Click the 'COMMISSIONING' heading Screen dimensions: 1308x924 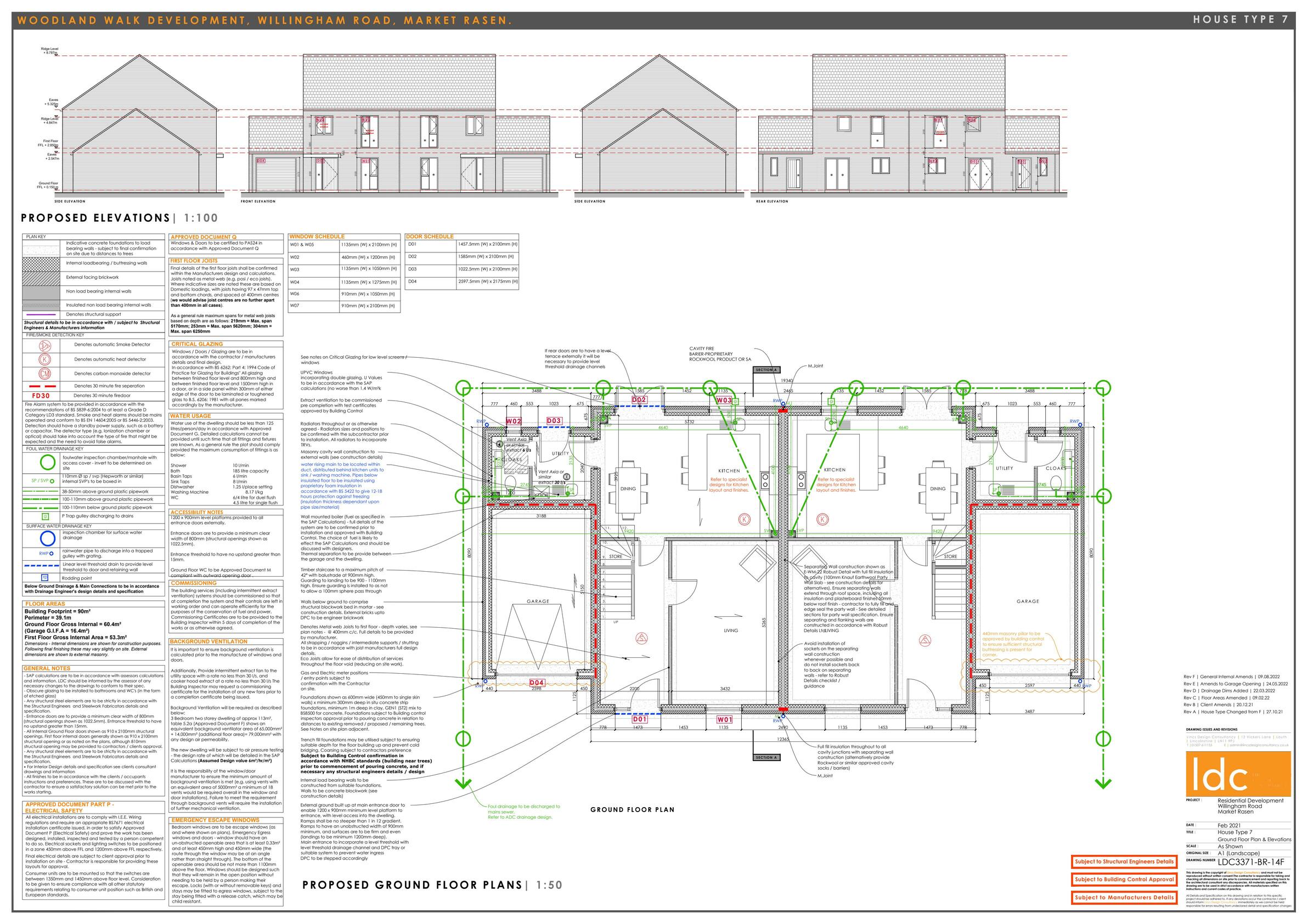(194, 583)
